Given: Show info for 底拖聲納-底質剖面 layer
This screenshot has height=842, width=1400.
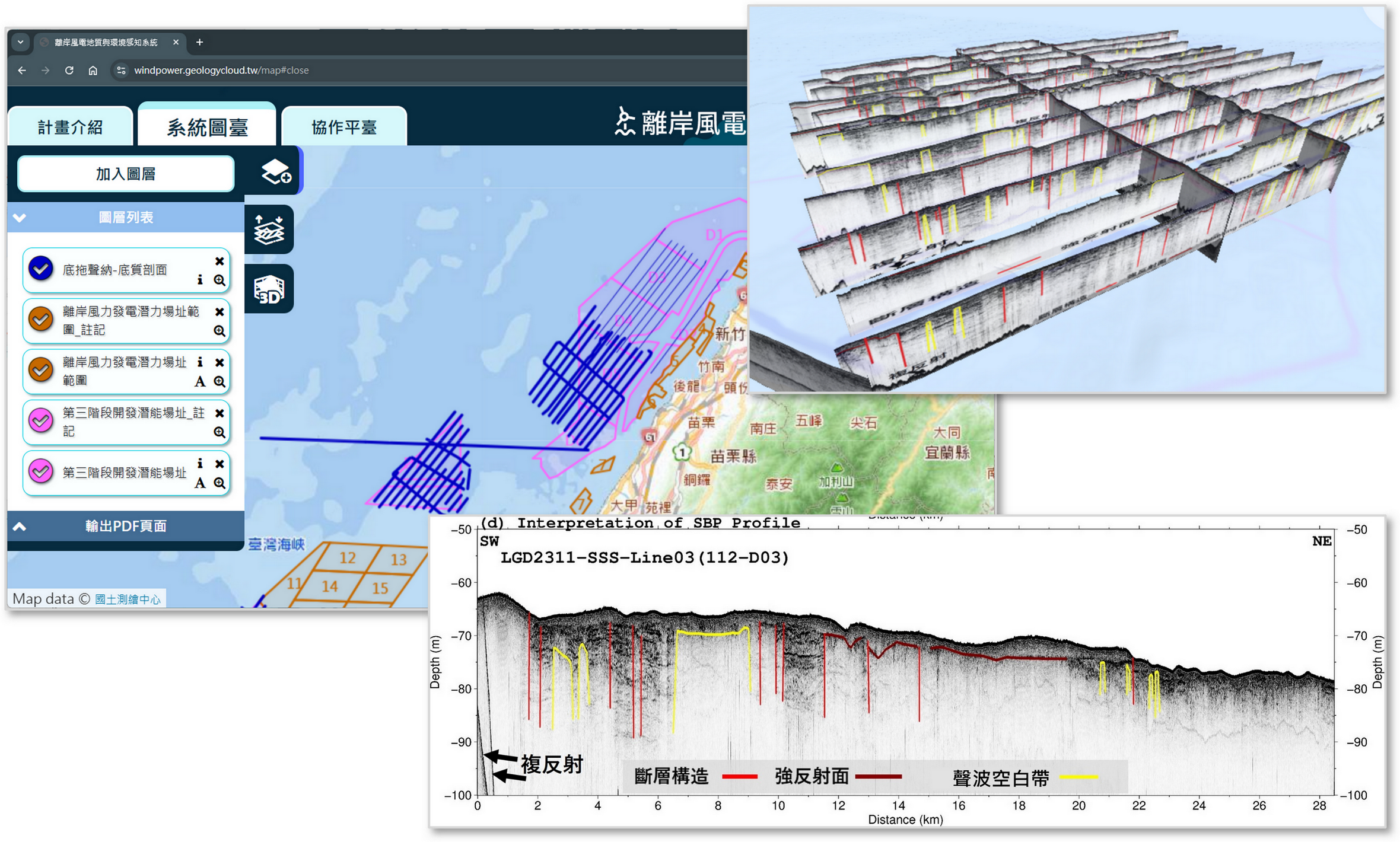Looking at the screenshot, I should [x=200, y=280].
